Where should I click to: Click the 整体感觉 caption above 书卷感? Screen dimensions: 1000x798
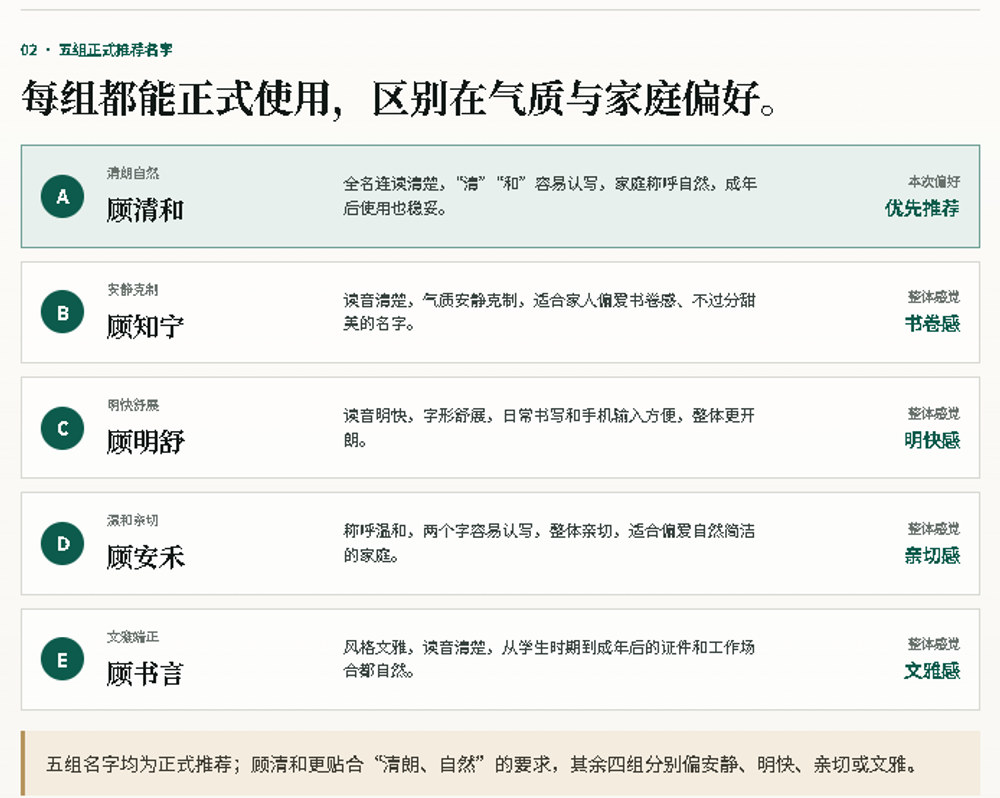934,297
